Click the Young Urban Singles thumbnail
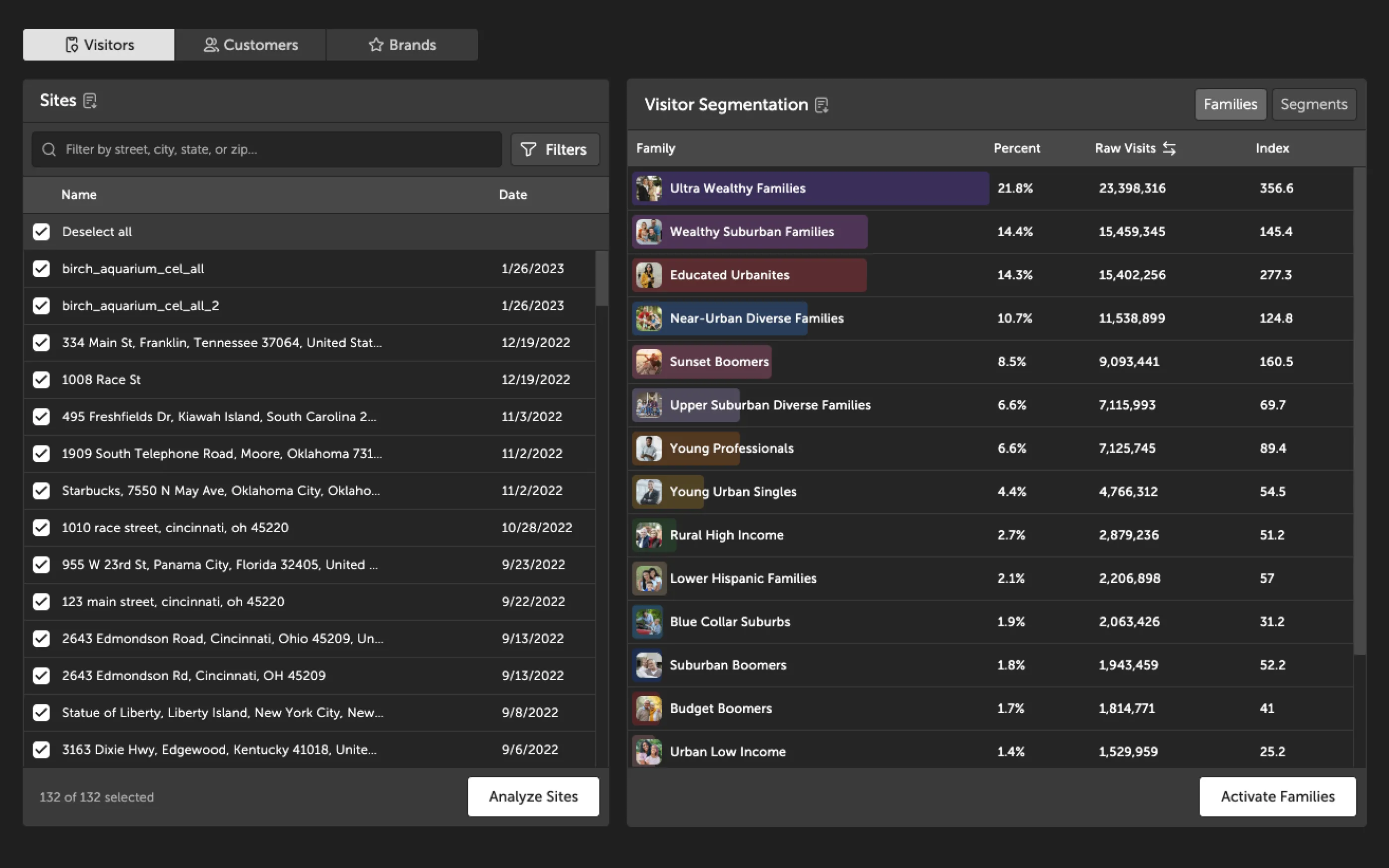This screenshot has width=1389, height=868. tap(648, 492)
